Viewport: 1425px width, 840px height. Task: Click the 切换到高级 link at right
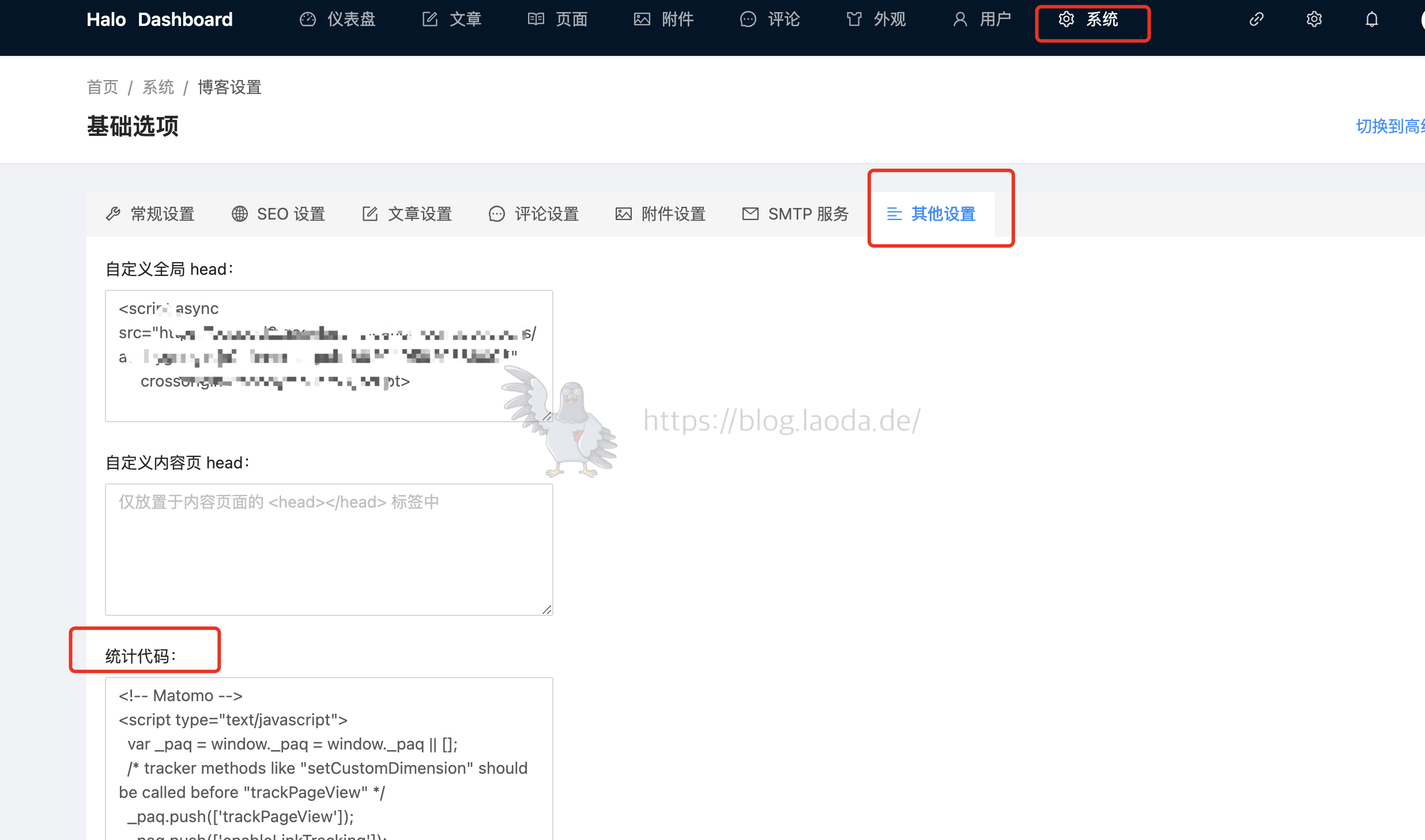tap(1389, 126)
